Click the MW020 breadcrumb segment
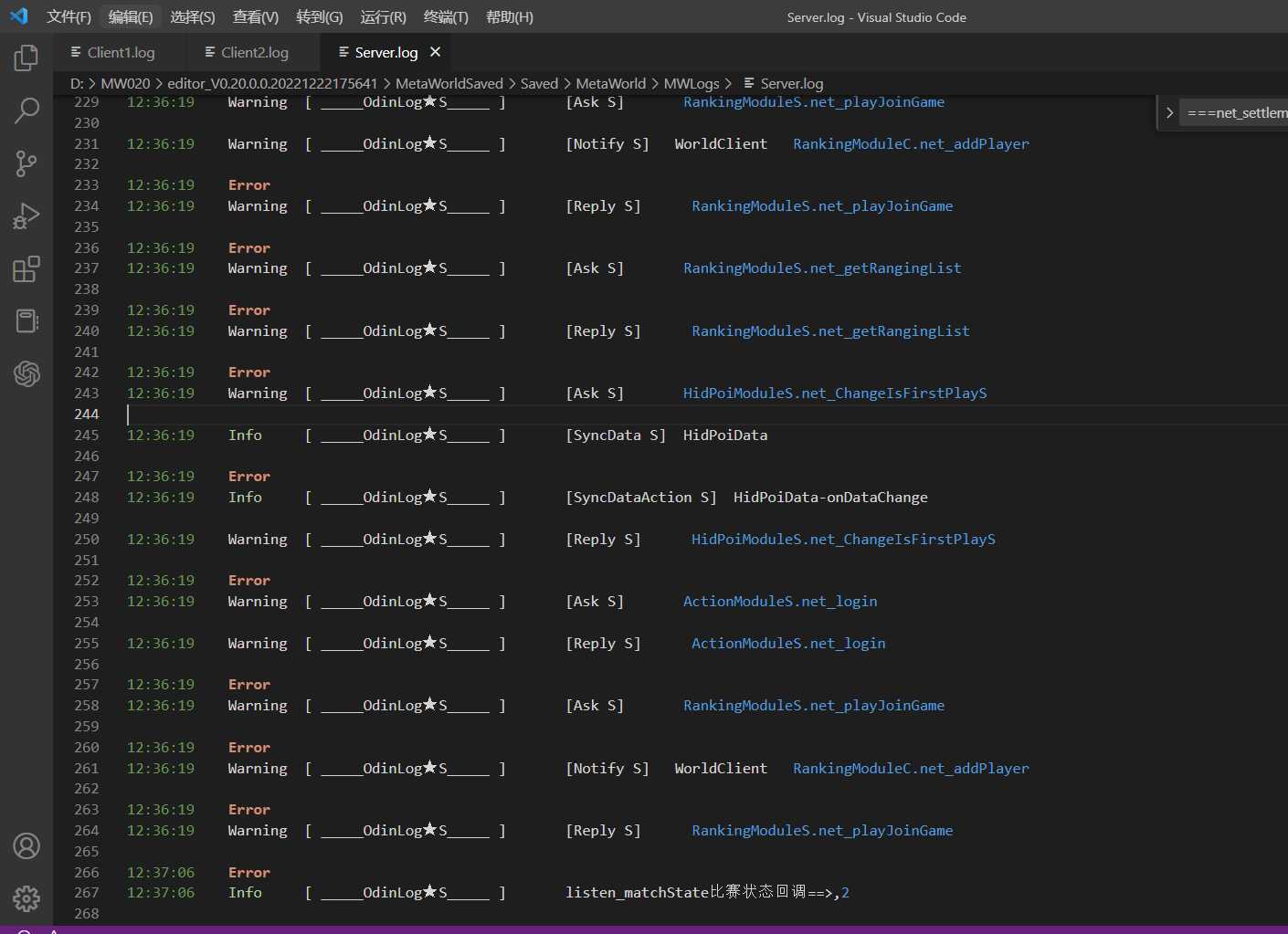The height and width of the screenshot is (934, 1288). click(x=125, y=84)
